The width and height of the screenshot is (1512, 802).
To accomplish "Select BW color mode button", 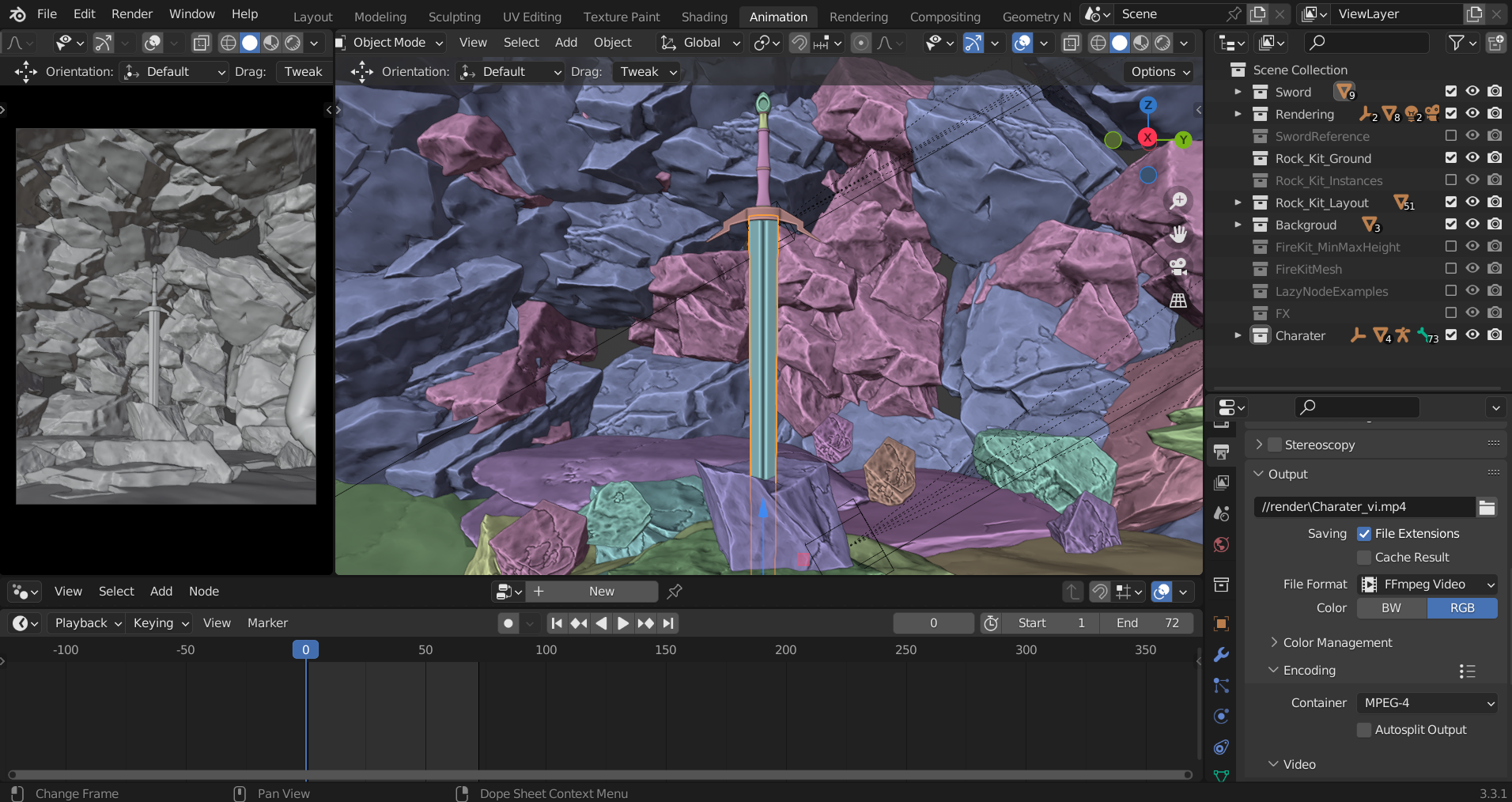I will click(1391, 608).
